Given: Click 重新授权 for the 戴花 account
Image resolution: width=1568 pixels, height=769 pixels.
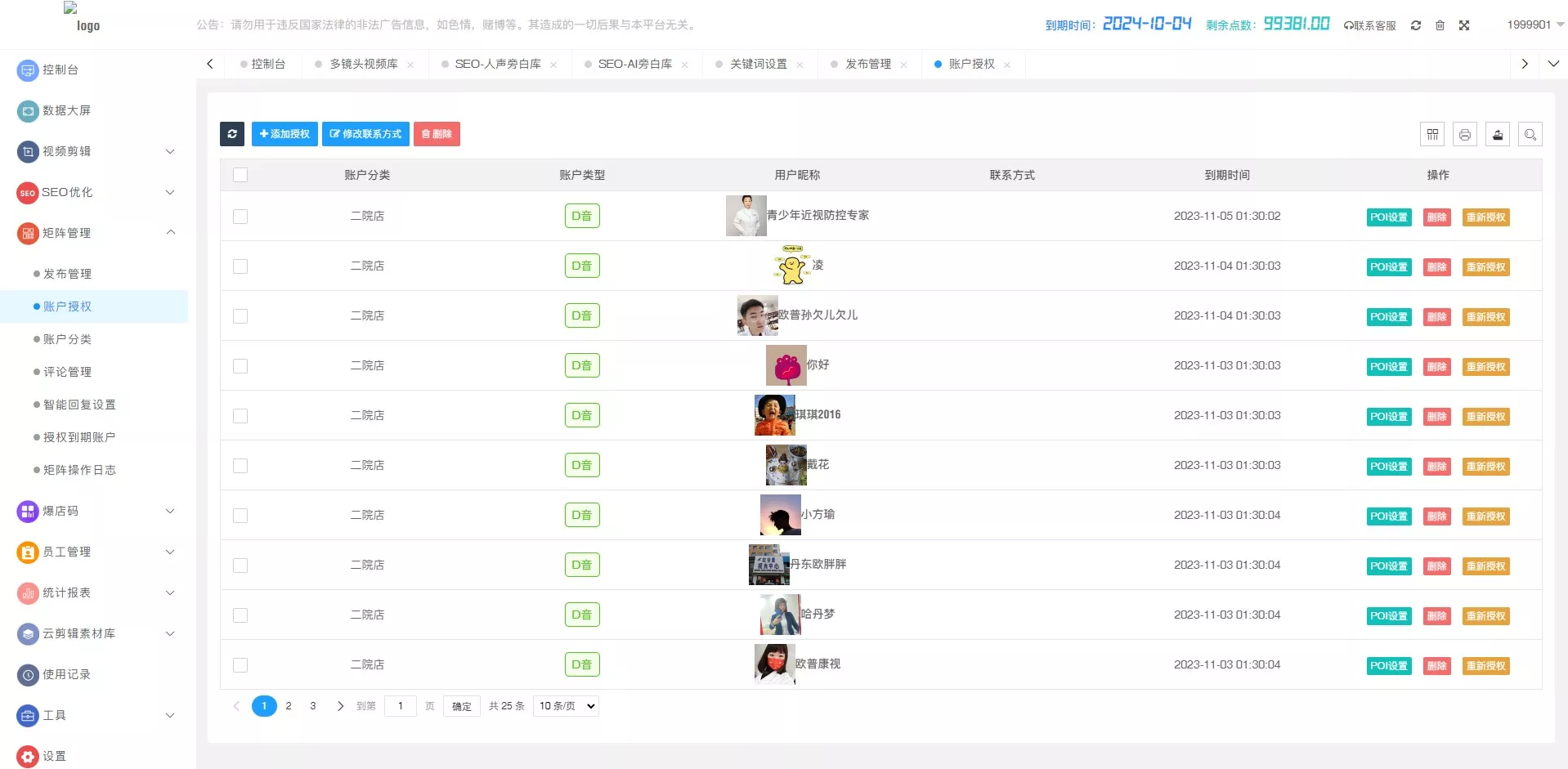Looking at the screenshot, I should pos(1485,467).
